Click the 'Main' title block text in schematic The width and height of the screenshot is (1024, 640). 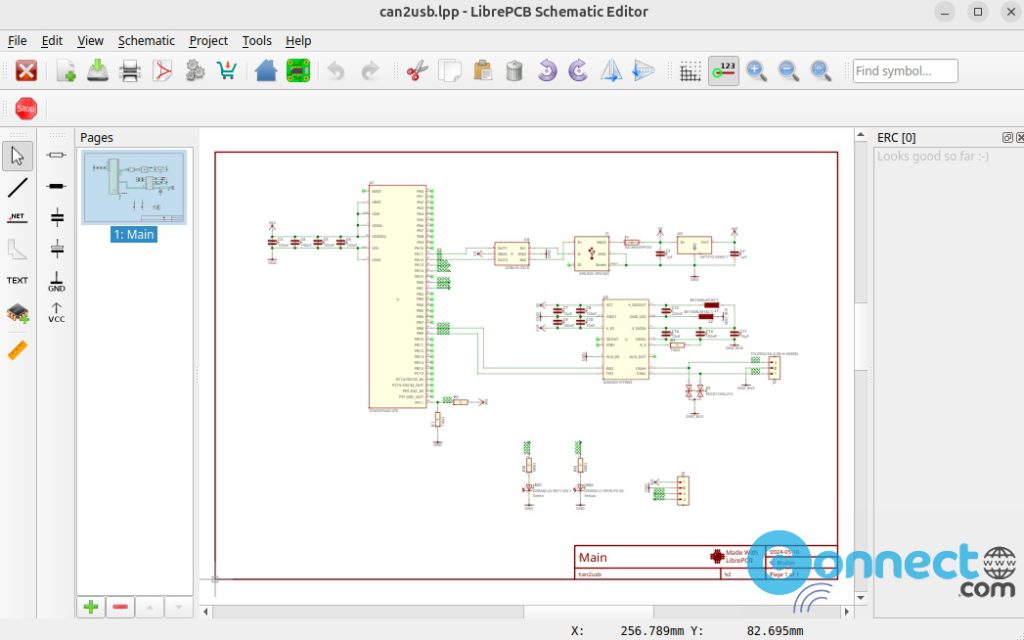pos(592,557)
